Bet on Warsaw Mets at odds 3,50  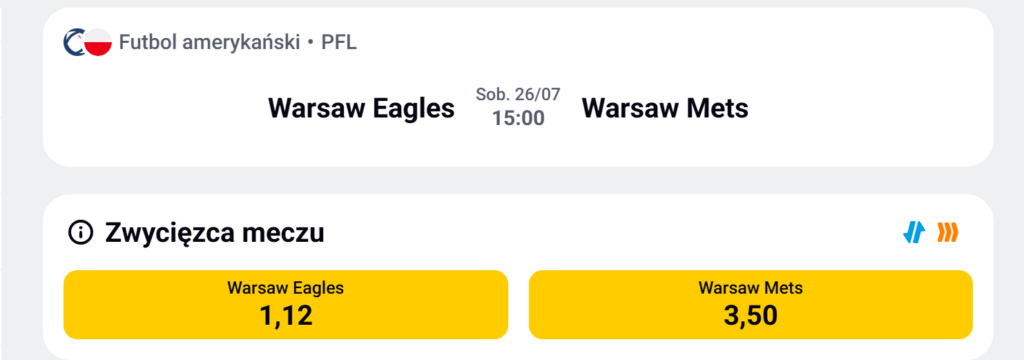[750, 304]
